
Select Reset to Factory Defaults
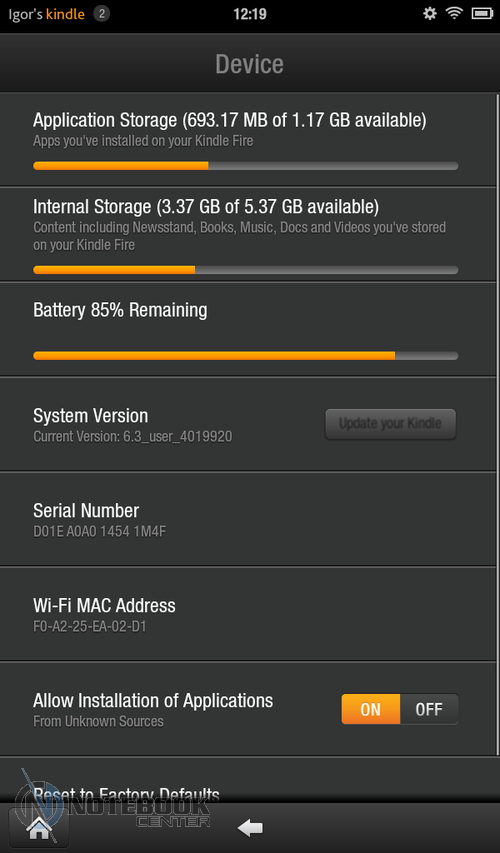(126, 795)
